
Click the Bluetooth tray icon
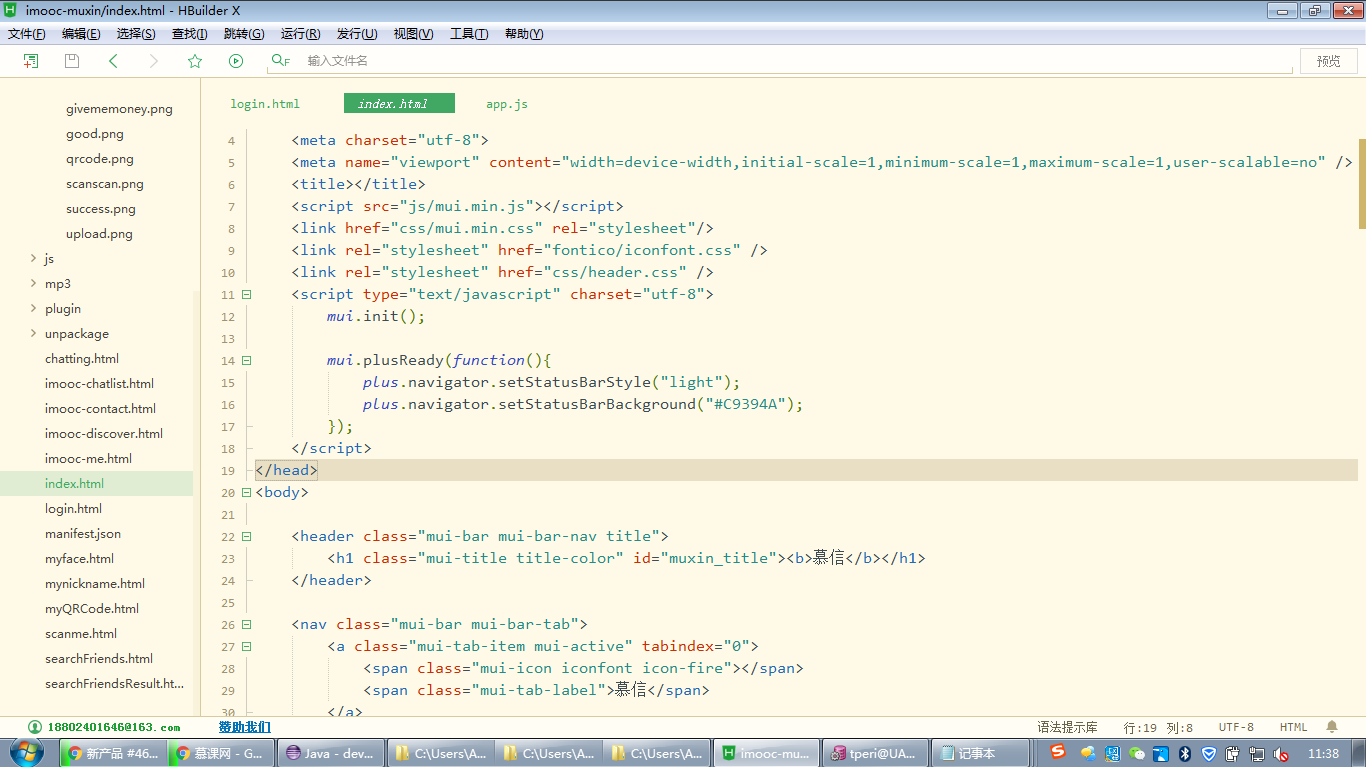point(1185,753)
